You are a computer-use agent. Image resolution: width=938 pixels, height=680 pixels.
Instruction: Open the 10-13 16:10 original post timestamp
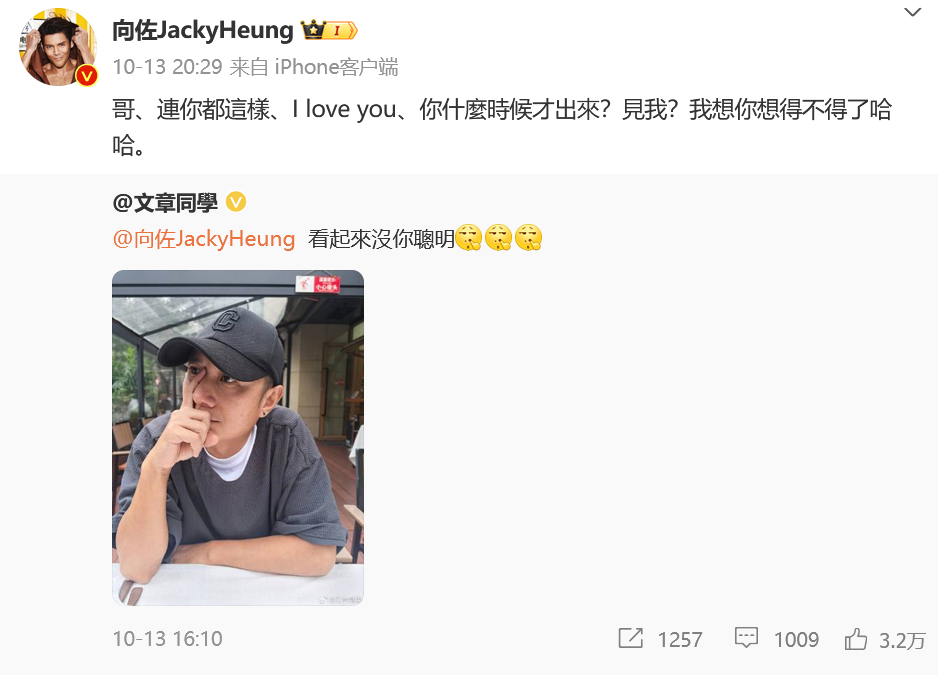(x=168, y=639)
